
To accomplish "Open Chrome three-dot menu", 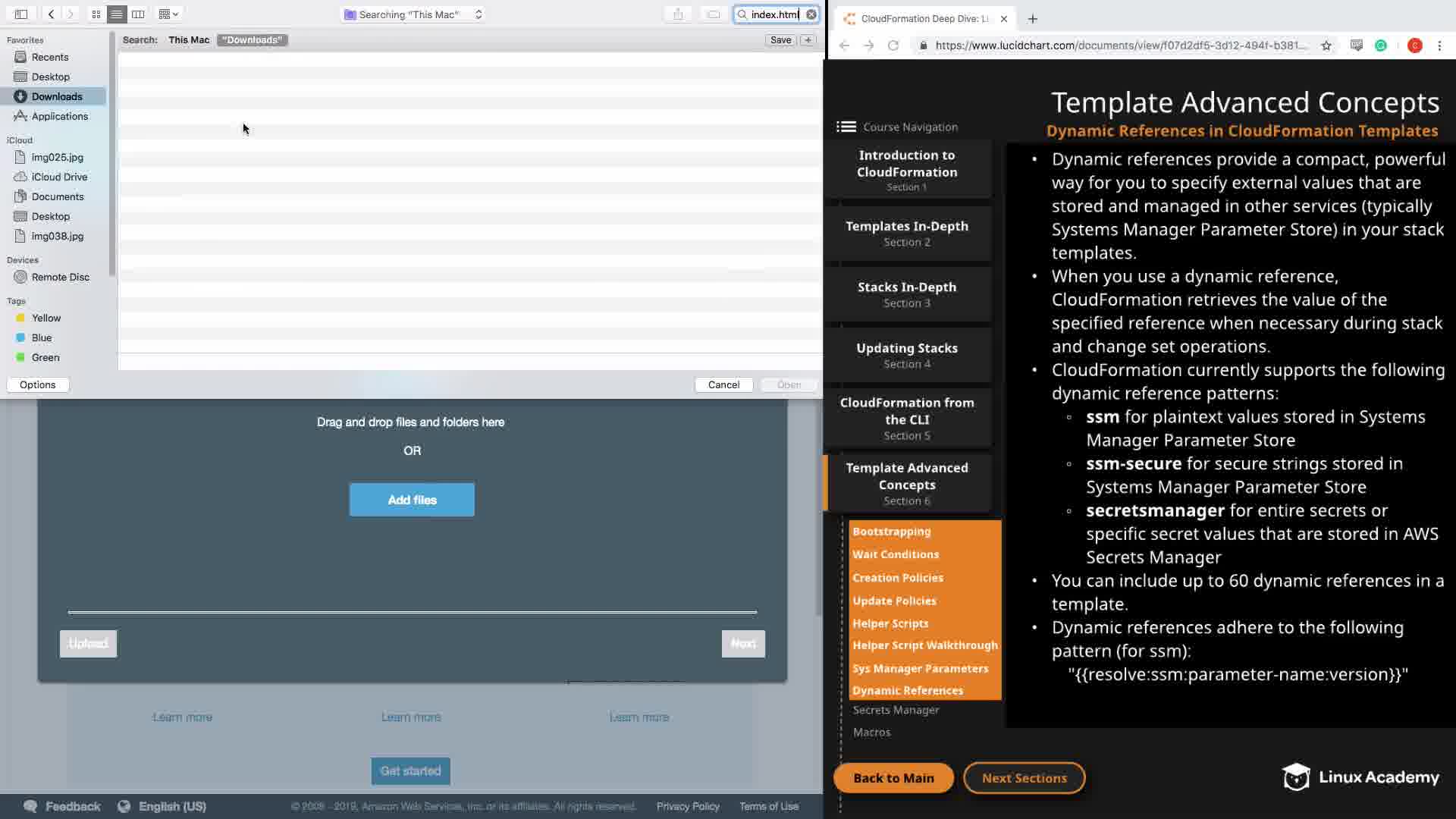I will click(1439, 45).
